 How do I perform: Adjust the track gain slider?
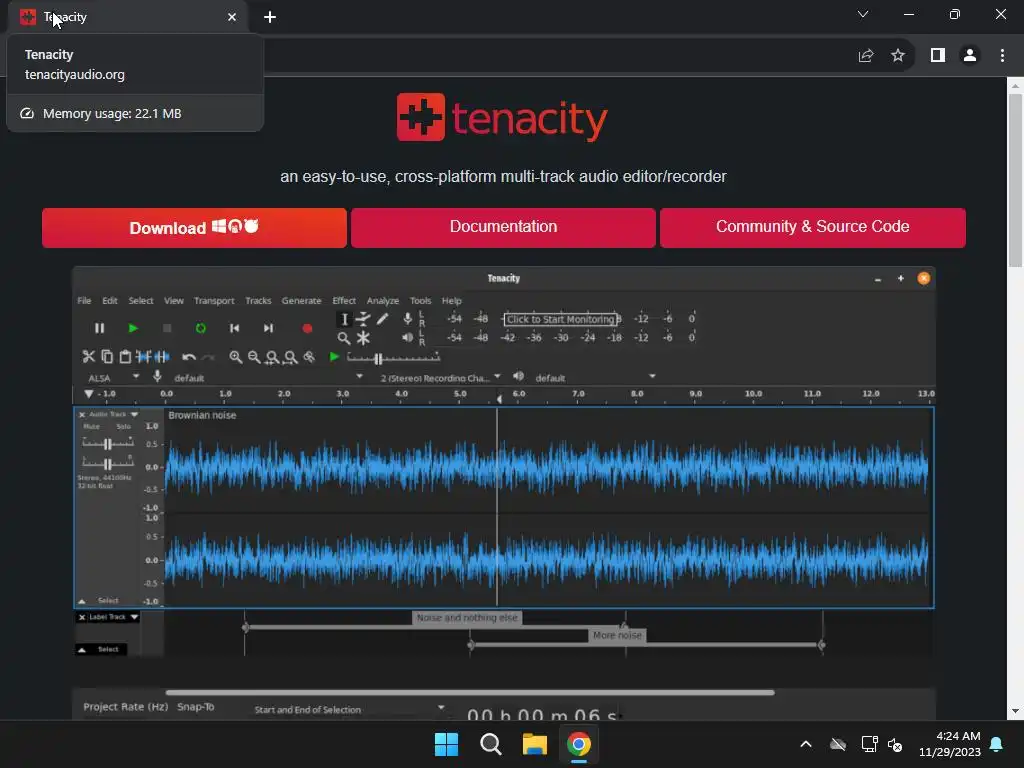[108, 444]
